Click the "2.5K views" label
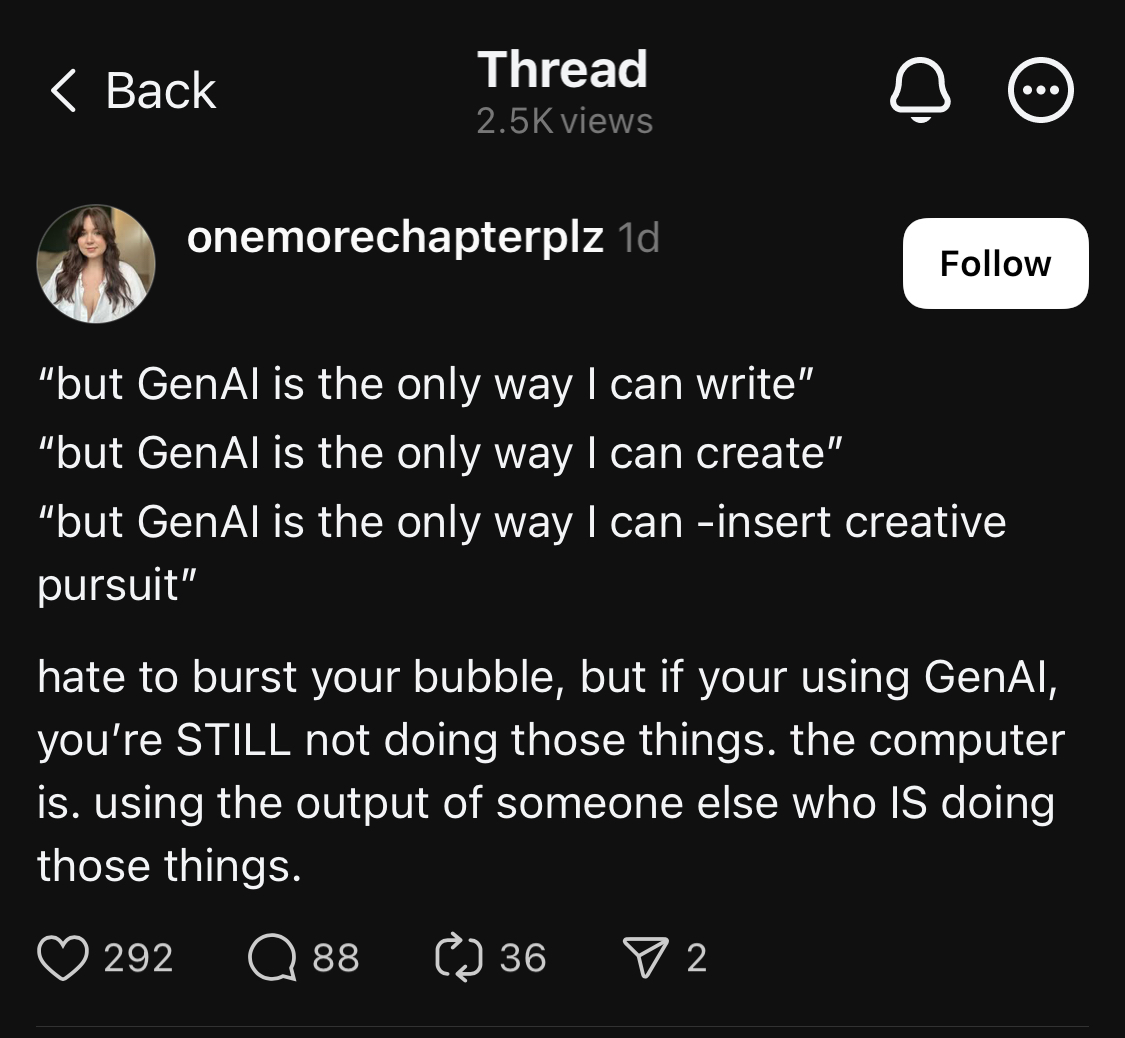The width and height of the screenshot is (1125, 1038). click(564, 121)
